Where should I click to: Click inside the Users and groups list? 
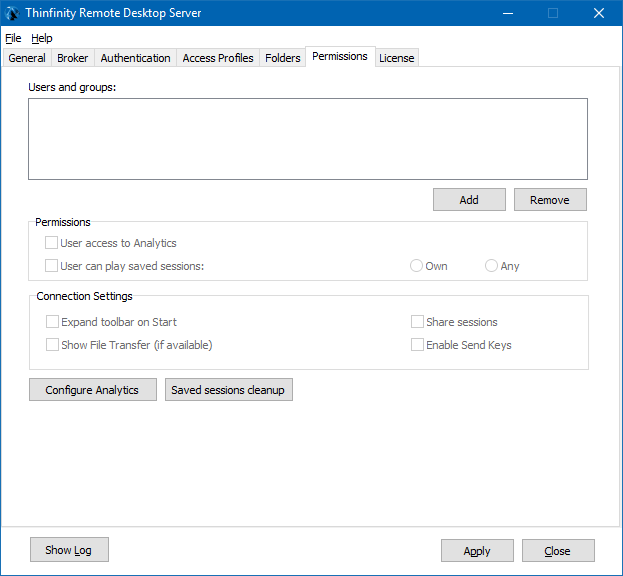[308, 139]
